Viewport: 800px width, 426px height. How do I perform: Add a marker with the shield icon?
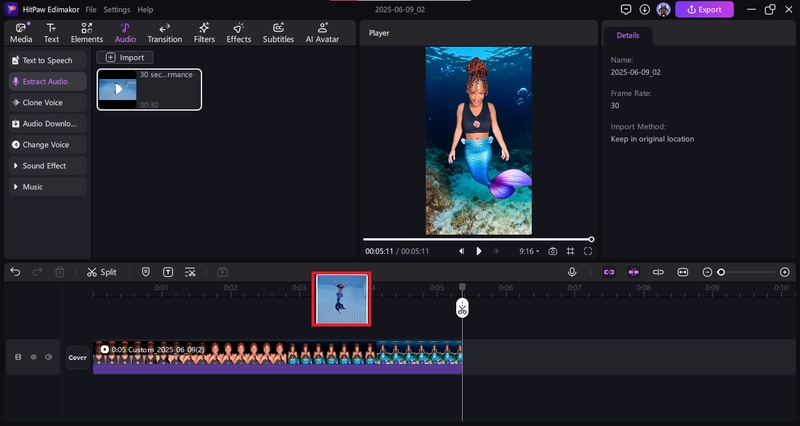[145, 272]
